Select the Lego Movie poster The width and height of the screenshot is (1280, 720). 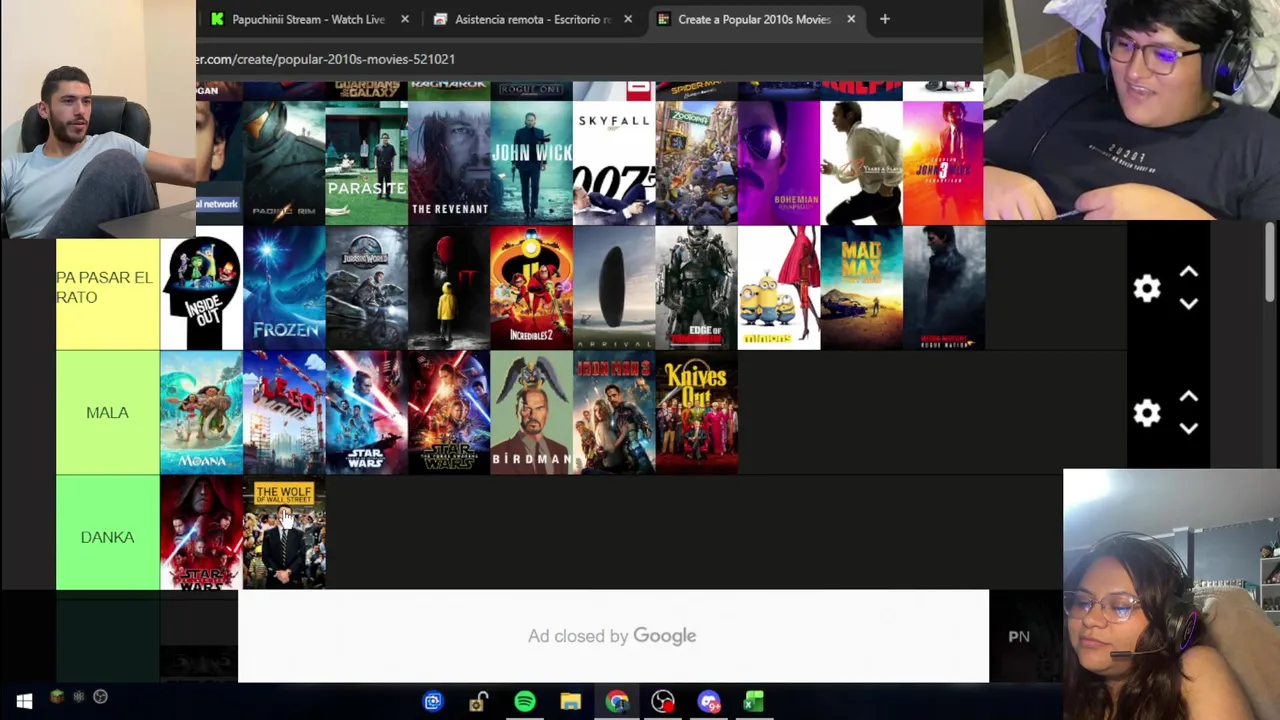284,412
